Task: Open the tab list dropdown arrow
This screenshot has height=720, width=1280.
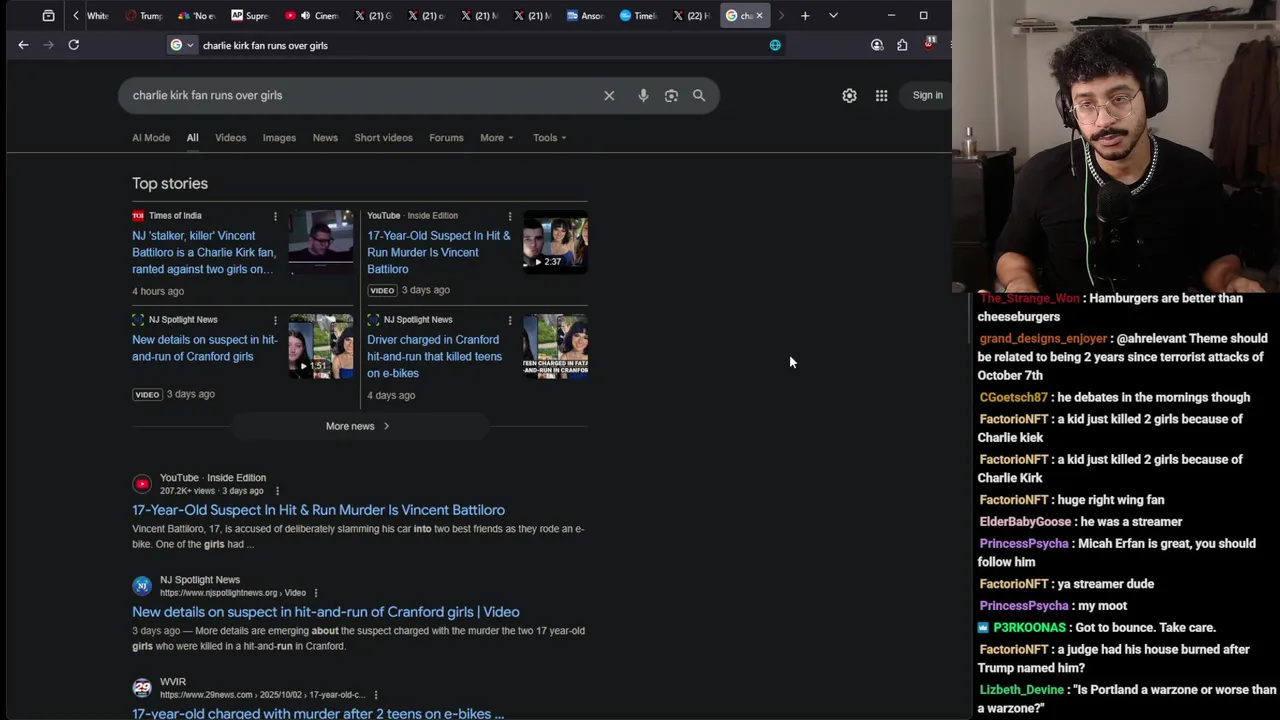Action: tap(833, 16)
